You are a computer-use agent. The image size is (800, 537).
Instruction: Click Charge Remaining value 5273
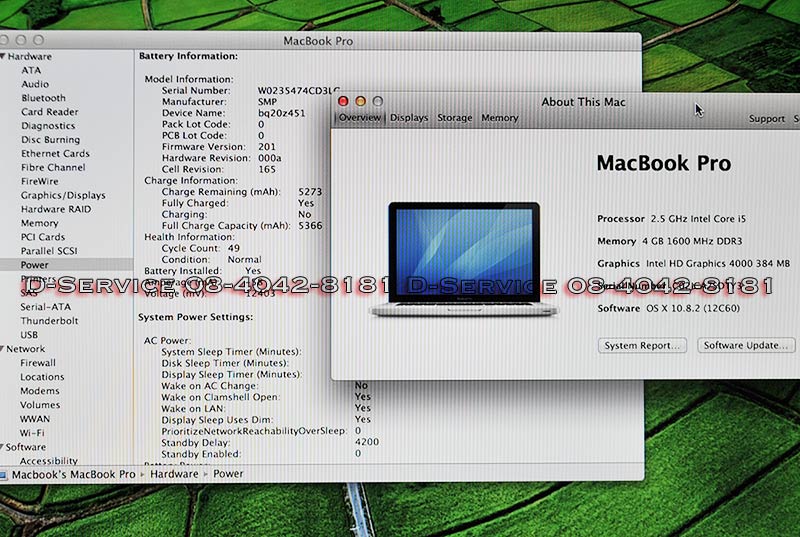pos(310,192)
